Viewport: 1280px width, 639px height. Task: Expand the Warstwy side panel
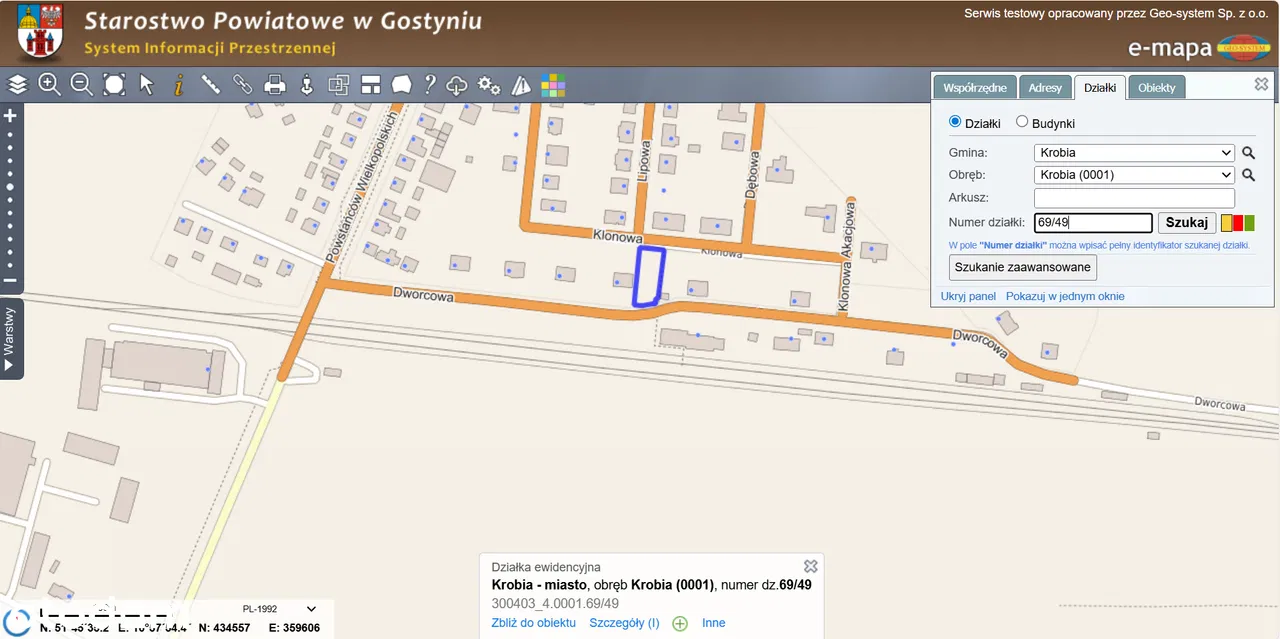(11, 338)
